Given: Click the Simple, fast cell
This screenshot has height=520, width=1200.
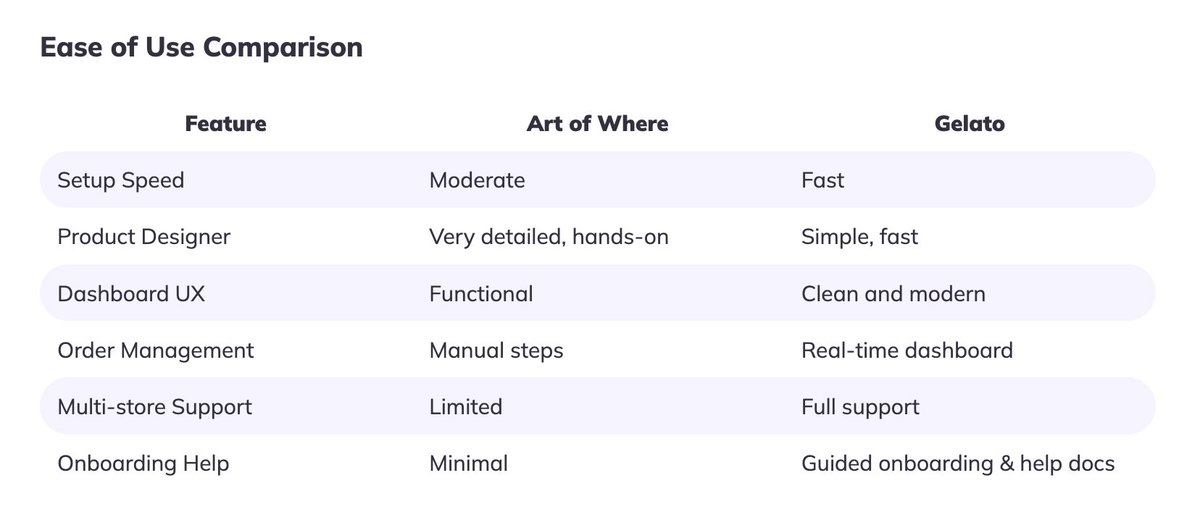Looking at the screenshot, I should 860,237.
